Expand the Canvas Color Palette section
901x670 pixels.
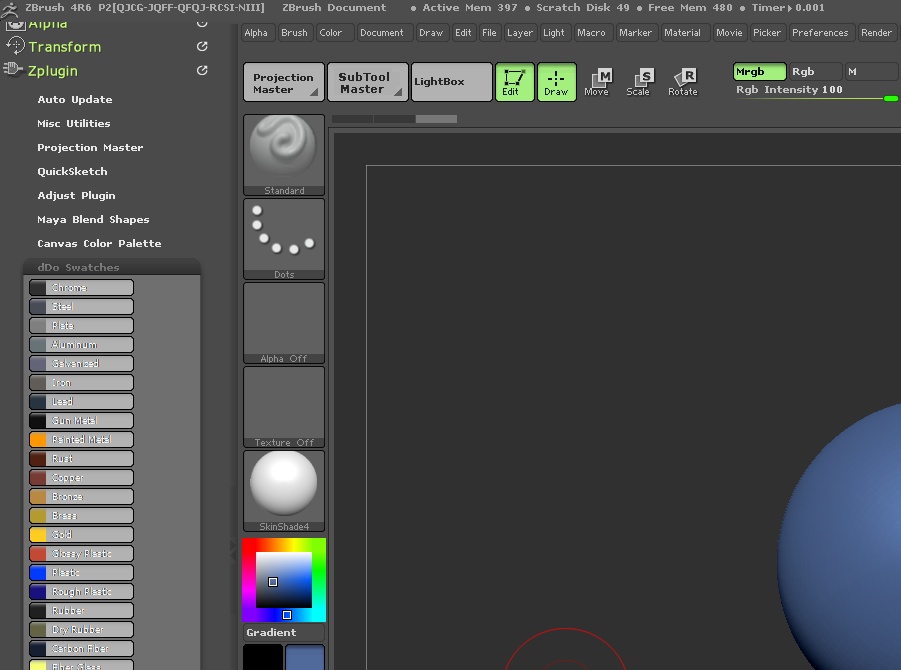coord(99,244)
